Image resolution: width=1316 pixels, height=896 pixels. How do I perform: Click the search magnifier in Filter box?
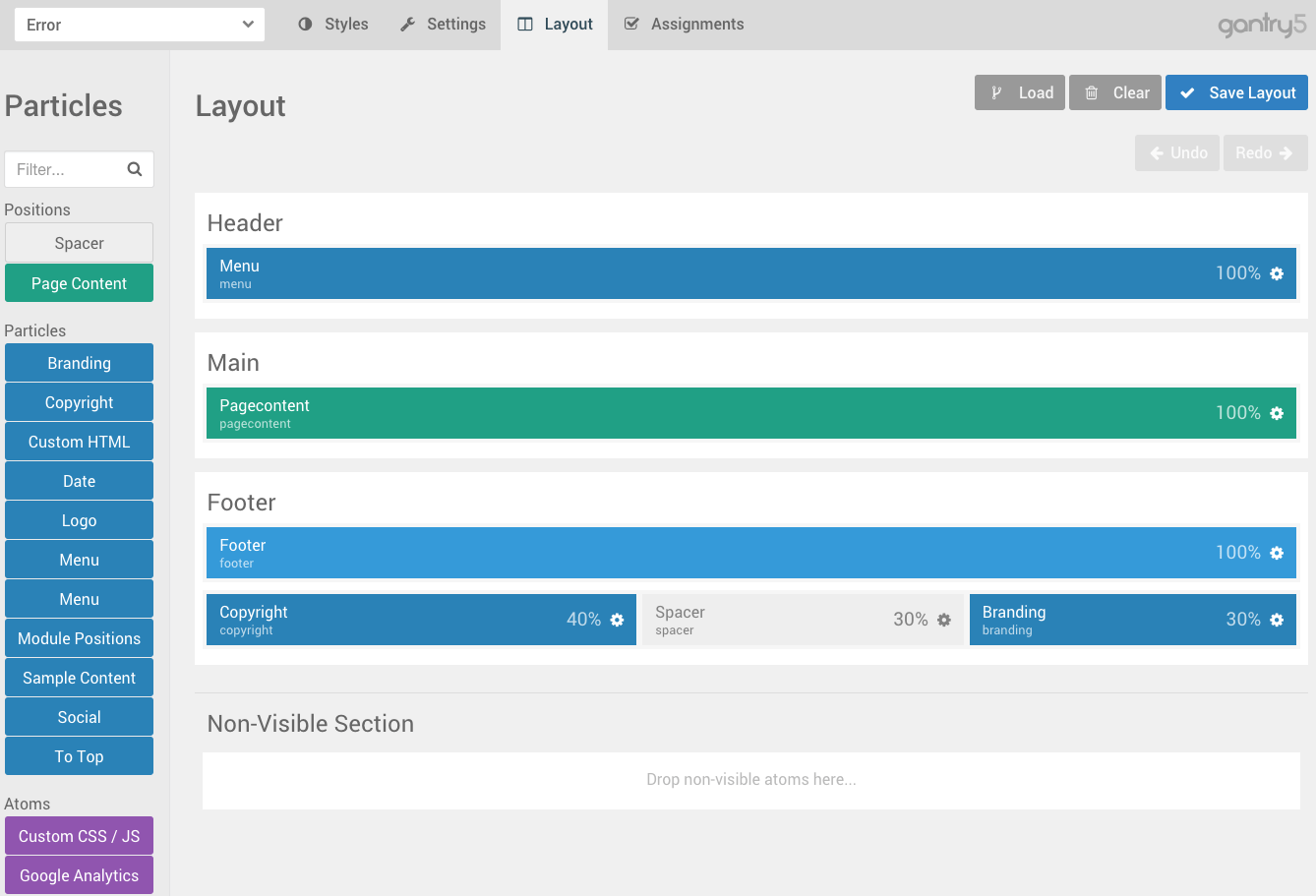[135, 169]
